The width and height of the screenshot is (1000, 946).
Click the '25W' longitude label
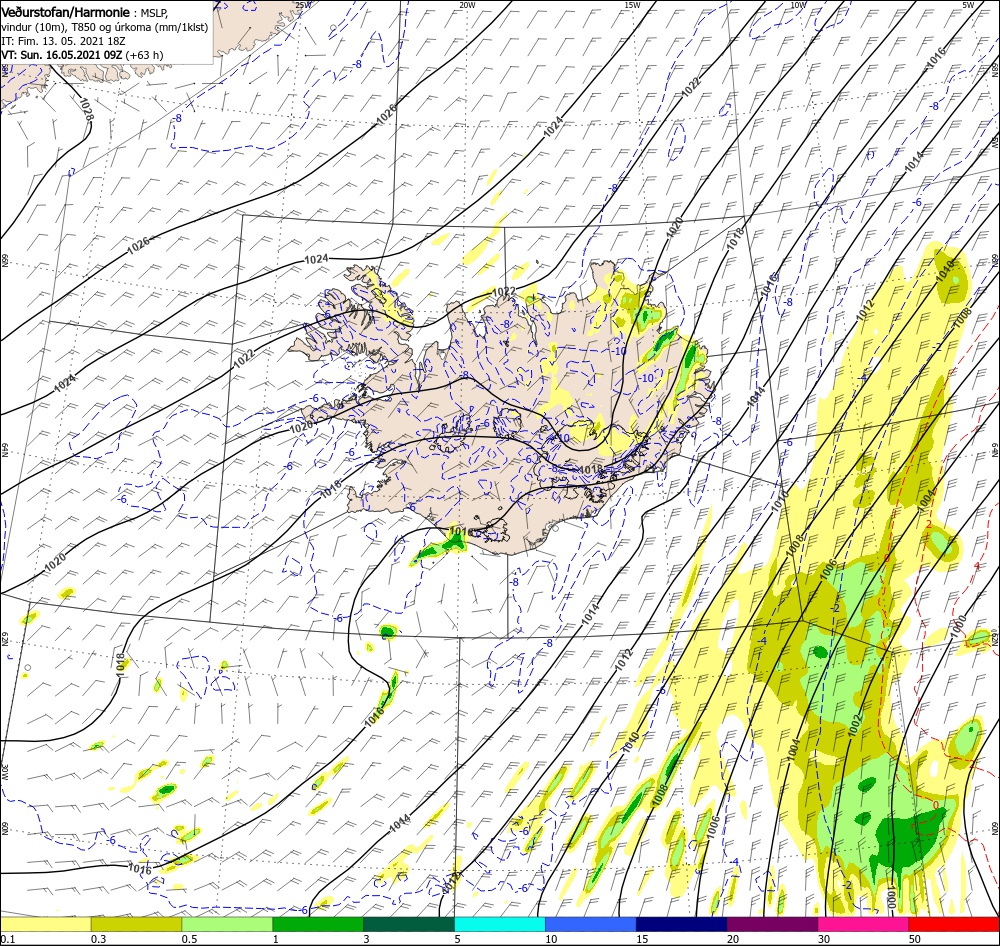303,5
